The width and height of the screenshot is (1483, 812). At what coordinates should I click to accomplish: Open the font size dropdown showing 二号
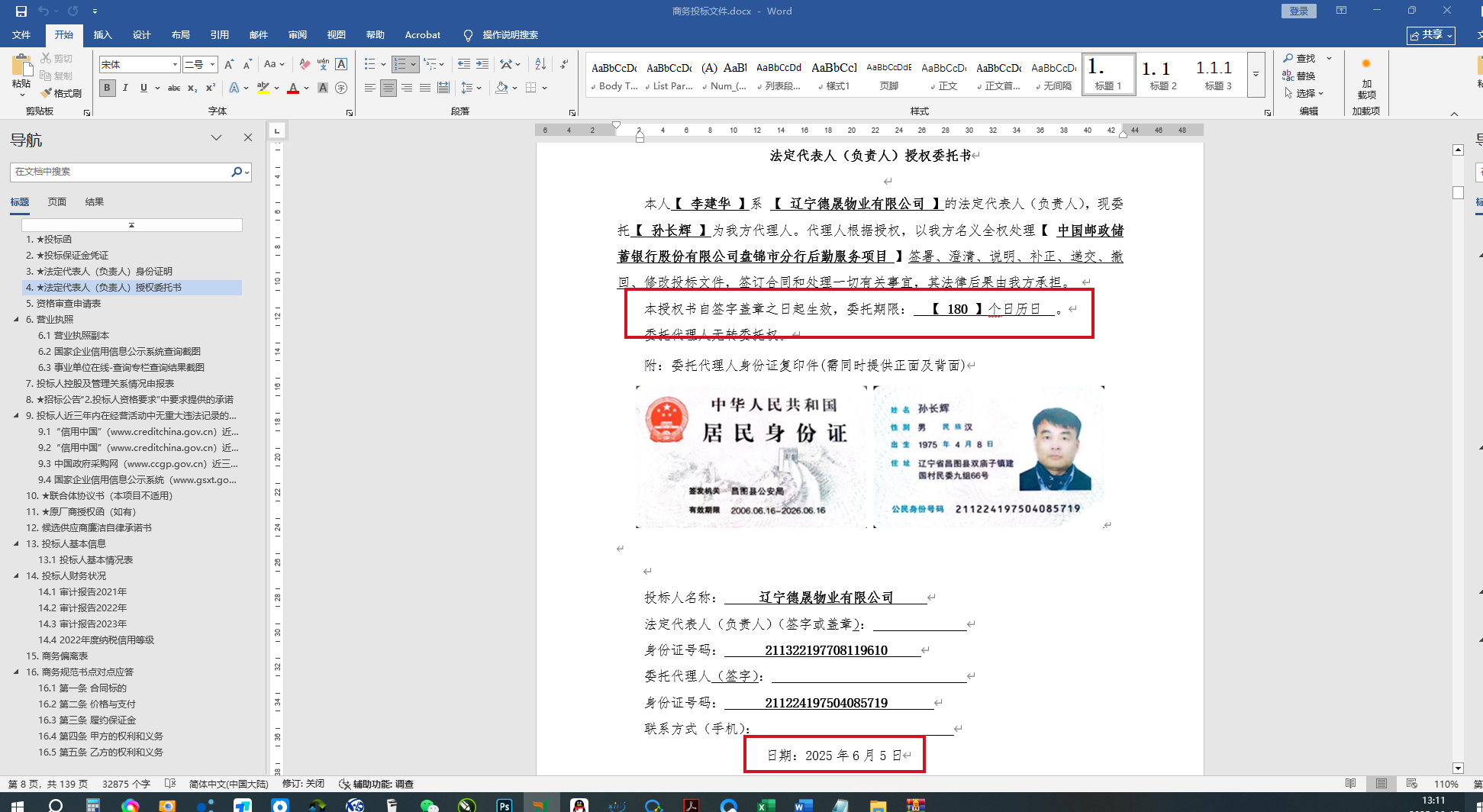pos(213,65)
